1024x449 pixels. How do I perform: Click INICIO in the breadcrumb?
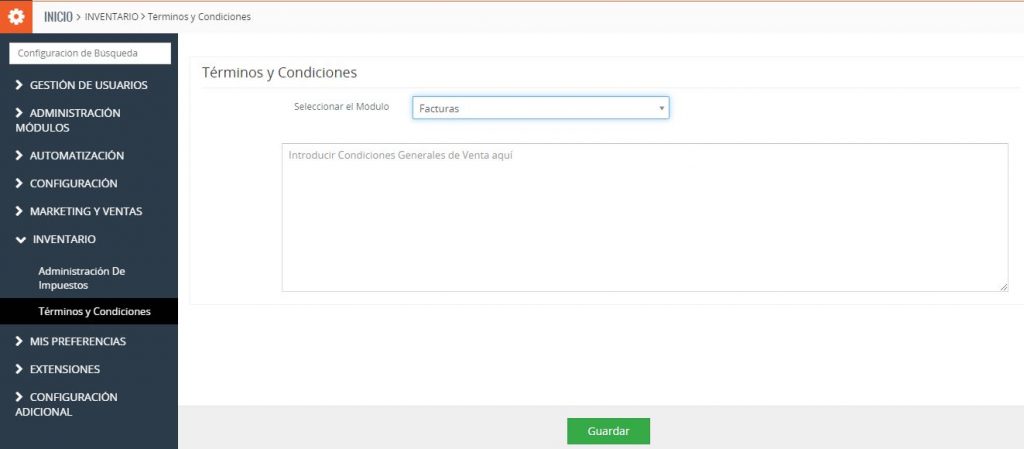point(58,17)
